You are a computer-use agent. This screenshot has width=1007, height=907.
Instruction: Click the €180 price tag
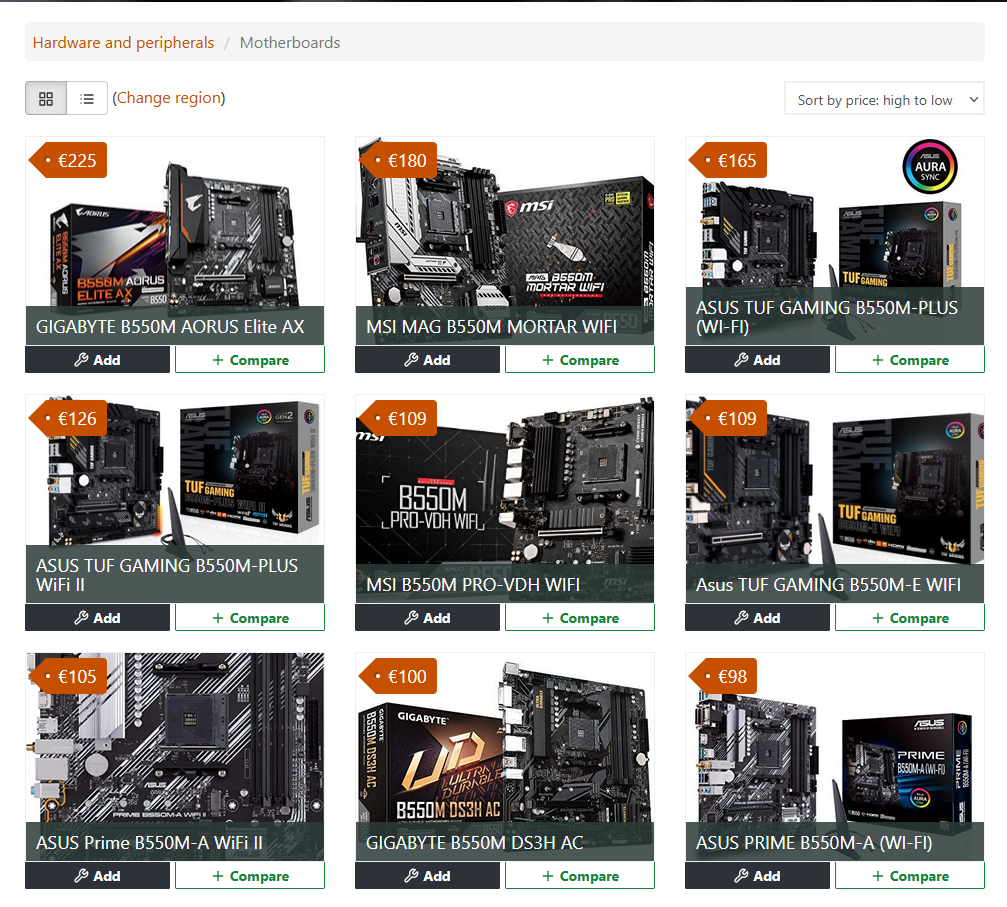[x=398, y=160]
